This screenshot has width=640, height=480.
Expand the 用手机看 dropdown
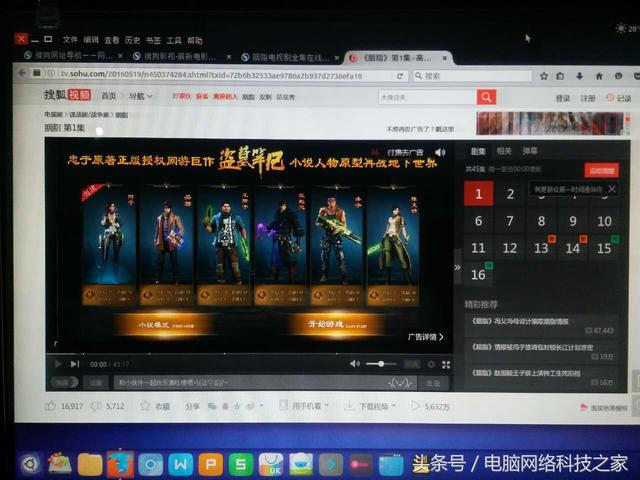pyautogui.click(x=304, y=406)
